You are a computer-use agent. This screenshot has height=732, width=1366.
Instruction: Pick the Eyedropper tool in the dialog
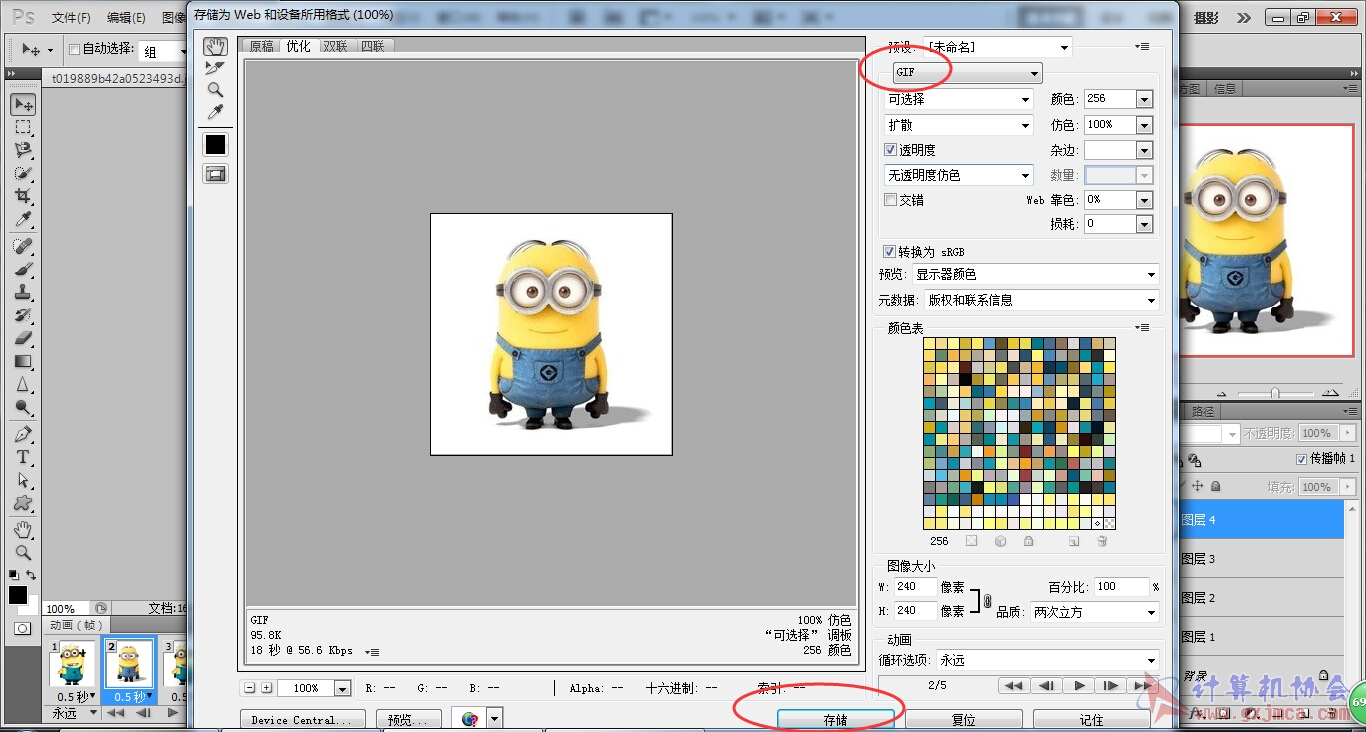click(x=215, y=112)
